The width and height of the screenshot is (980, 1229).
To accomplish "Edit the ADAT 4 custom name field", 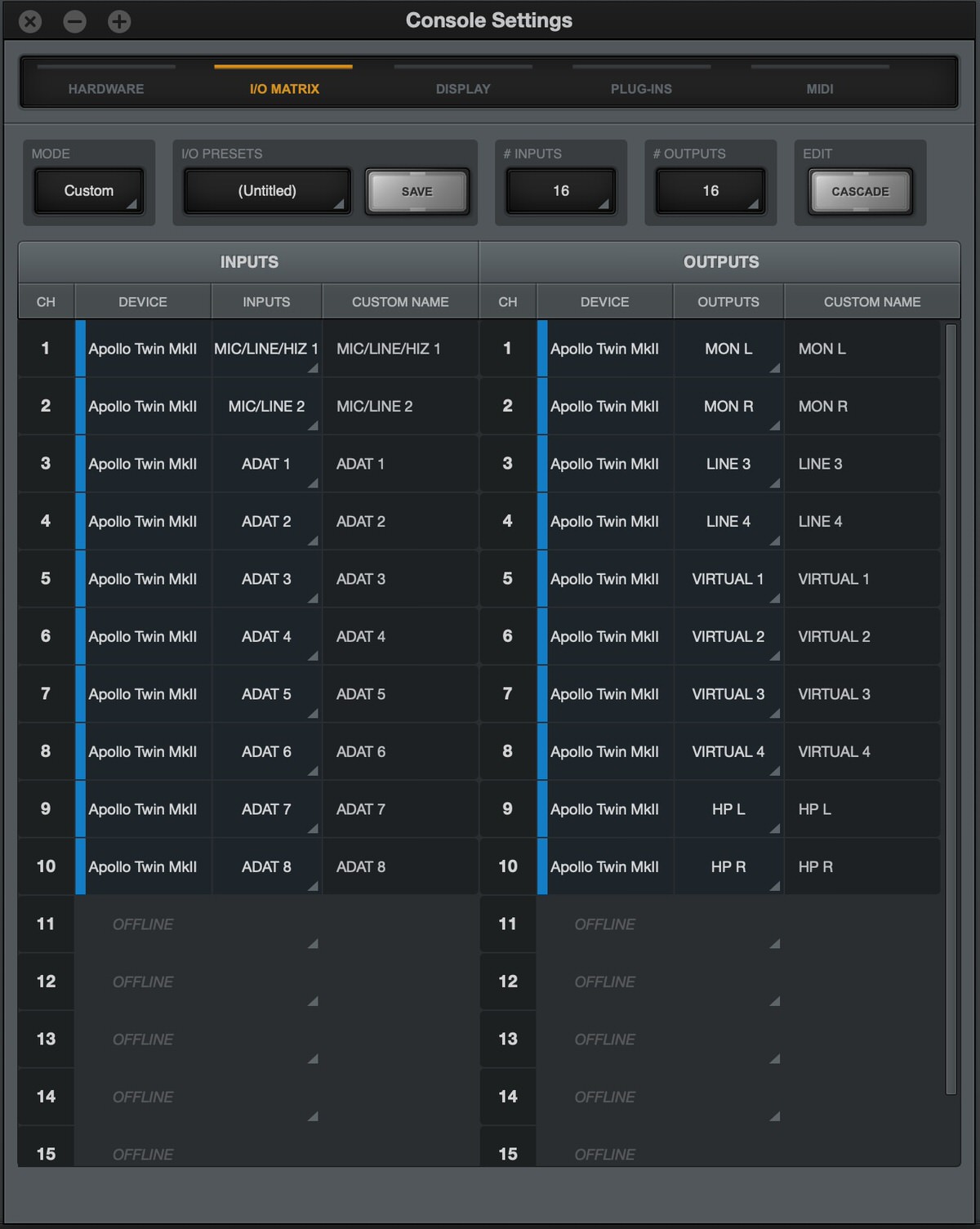I will [400, 636].
